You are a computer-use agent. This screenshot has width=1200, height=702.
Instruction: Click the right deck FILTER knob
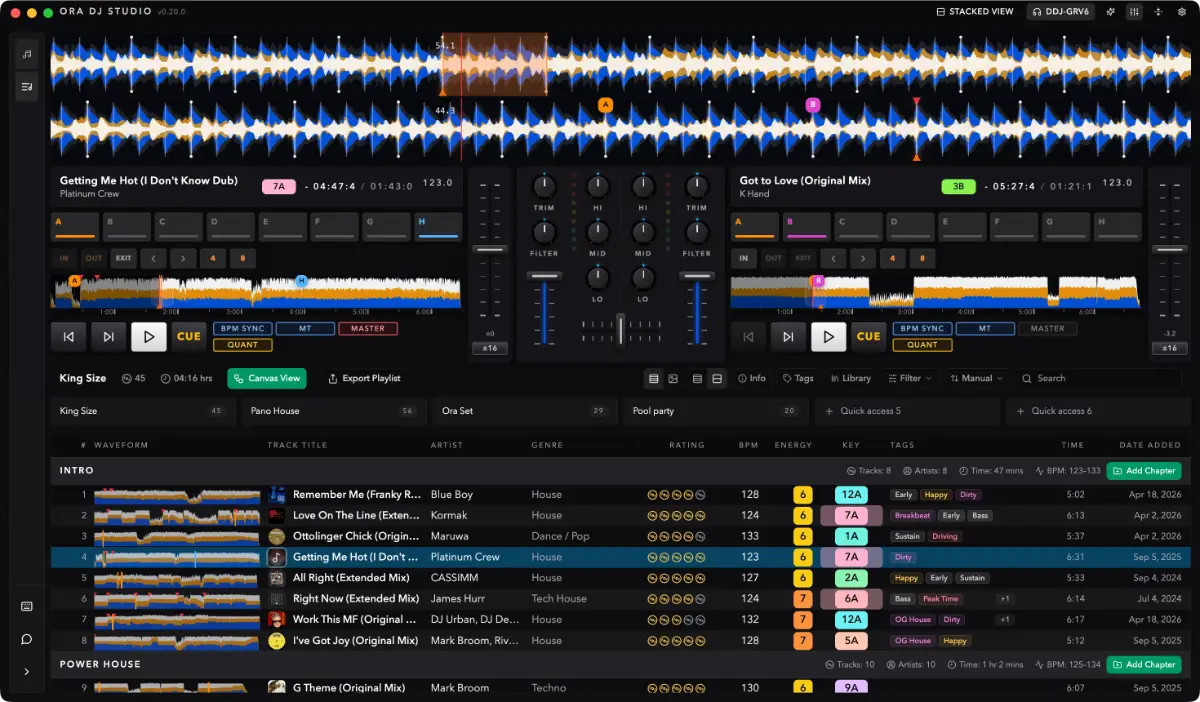click(x=696, y=232)
